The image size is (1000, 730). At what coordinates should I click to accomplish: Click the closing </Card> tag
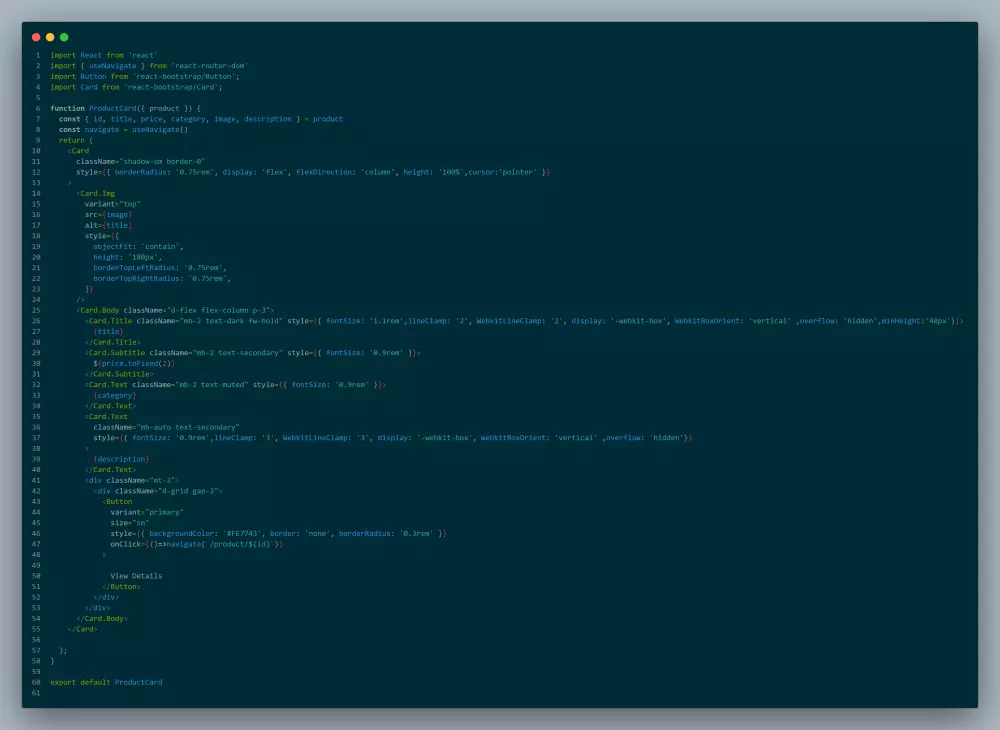(83, 629)
